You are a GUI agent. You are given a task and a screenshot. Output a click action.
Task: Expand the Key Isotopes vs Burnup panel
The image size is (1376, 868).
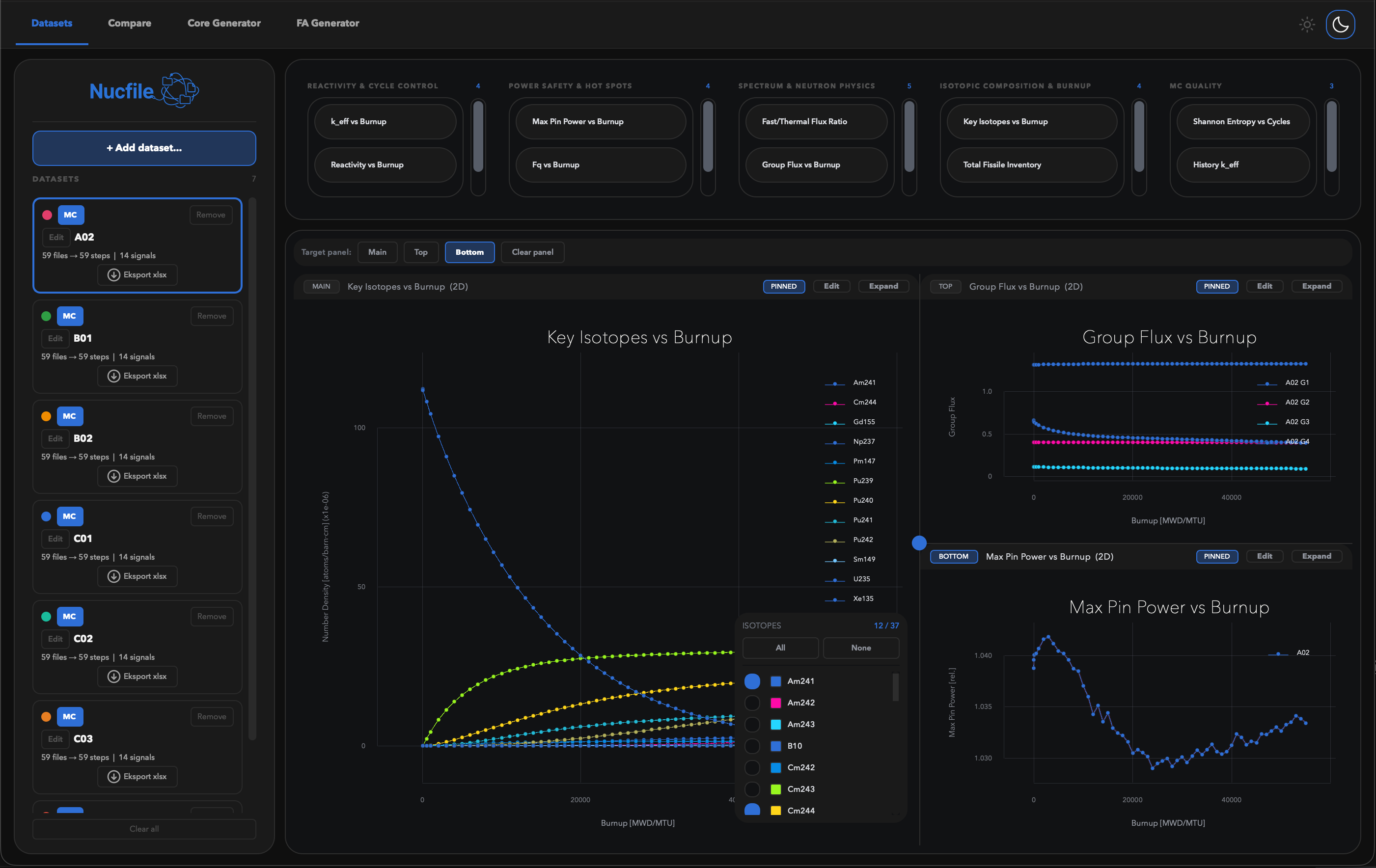tap(883, 286)
